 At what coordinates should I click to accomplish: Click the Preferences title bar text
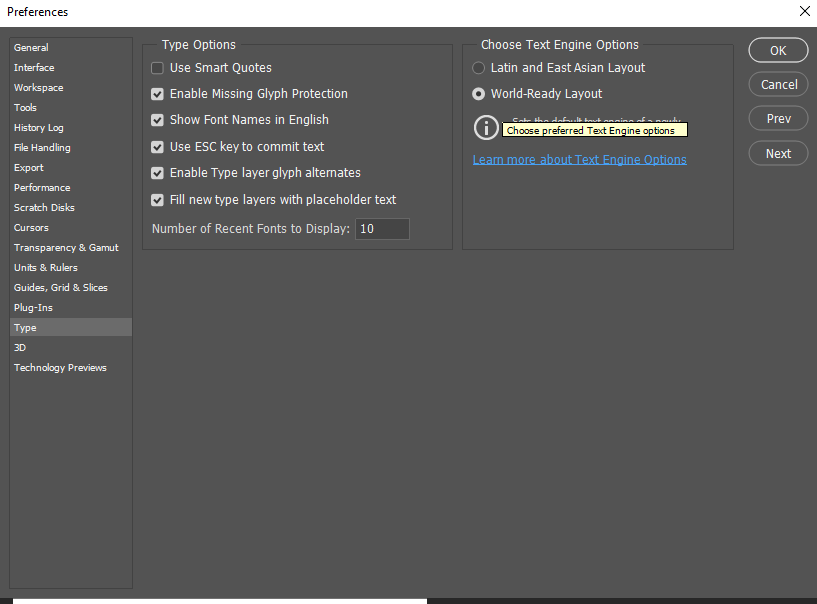tap(38, 11)
